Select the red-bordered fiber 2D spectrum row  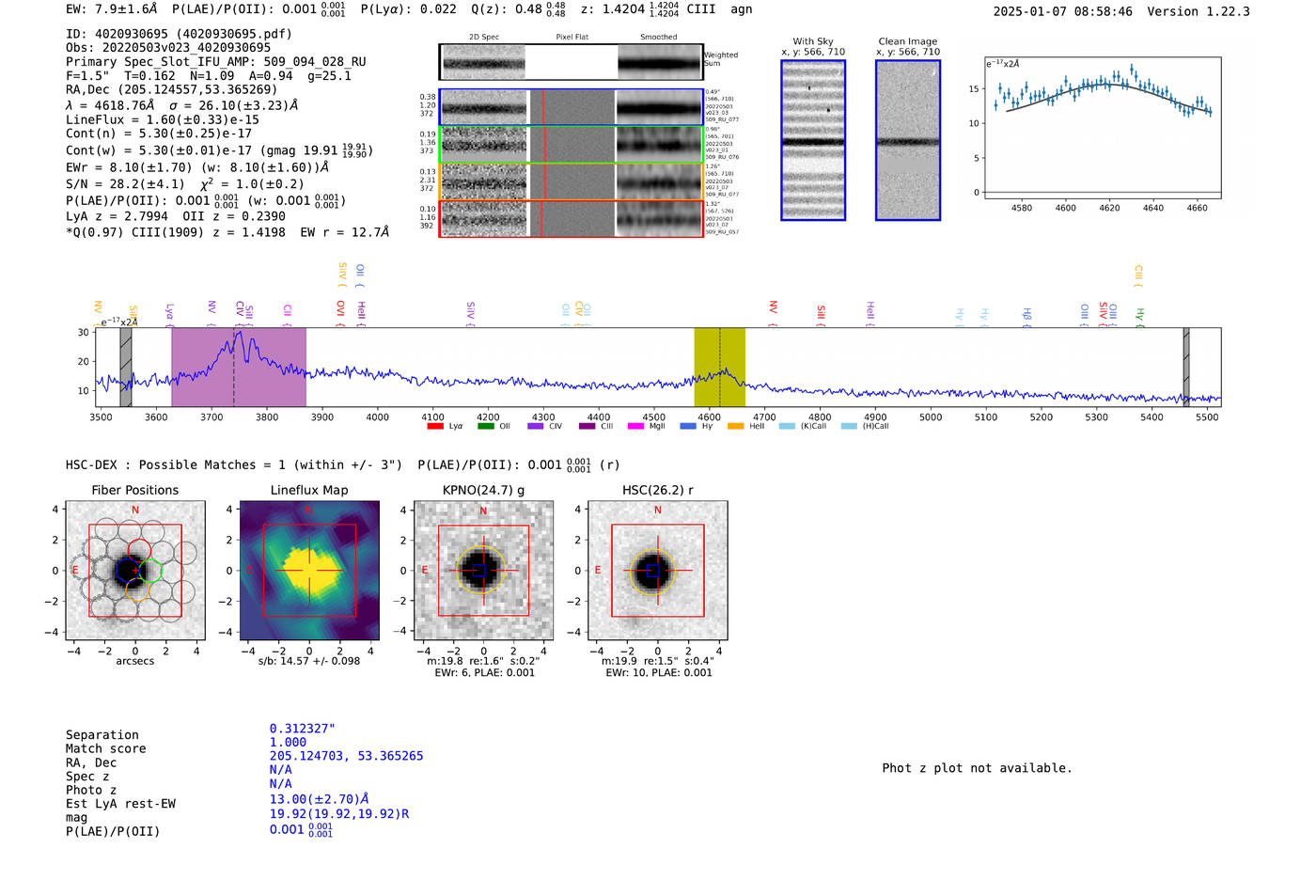(571, 218)
